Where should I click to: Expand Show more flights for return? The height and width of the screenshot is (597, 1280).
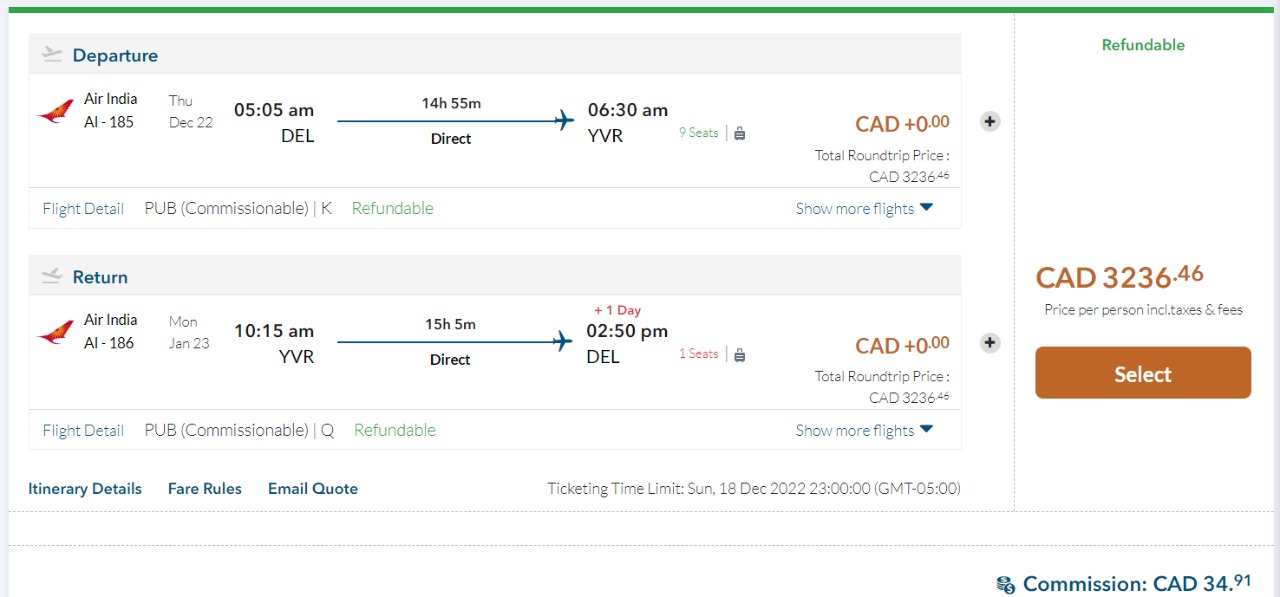click(x=864, y=430)
